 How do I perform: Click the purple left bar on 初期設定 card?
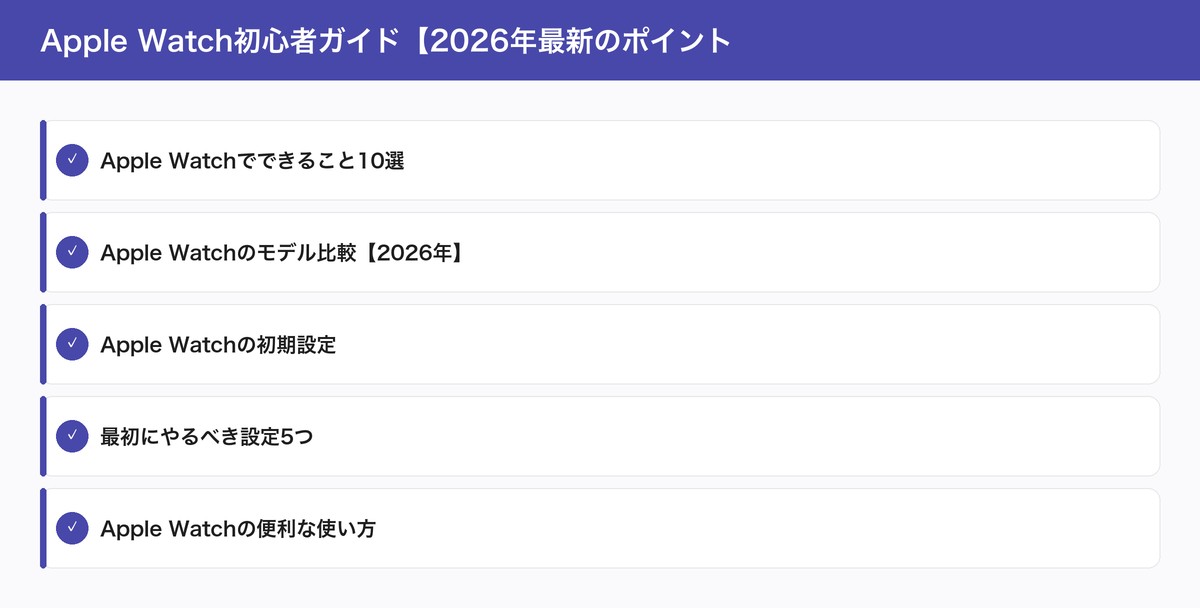pyautogui.click(x=43, y=344)
